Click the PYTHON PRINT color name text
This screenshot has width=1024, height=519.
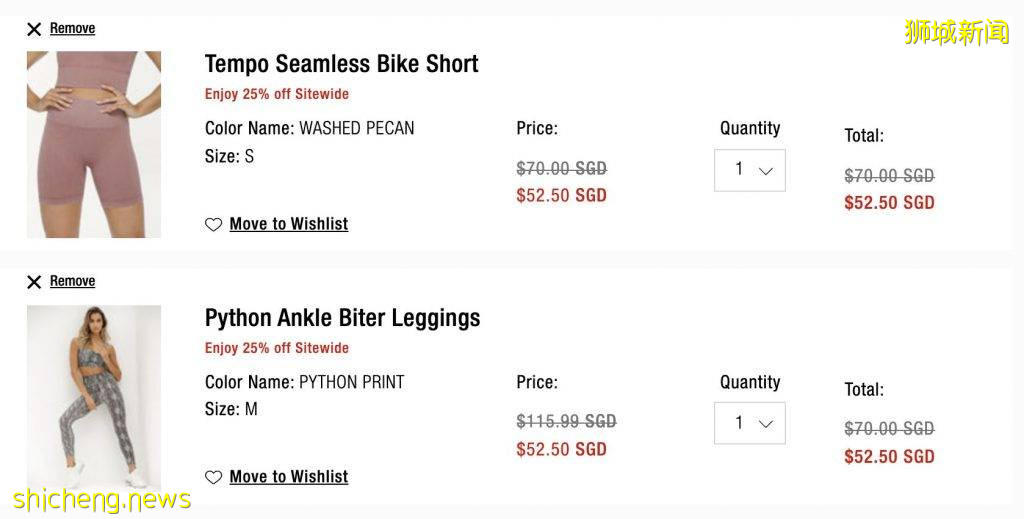pos(351,382)
